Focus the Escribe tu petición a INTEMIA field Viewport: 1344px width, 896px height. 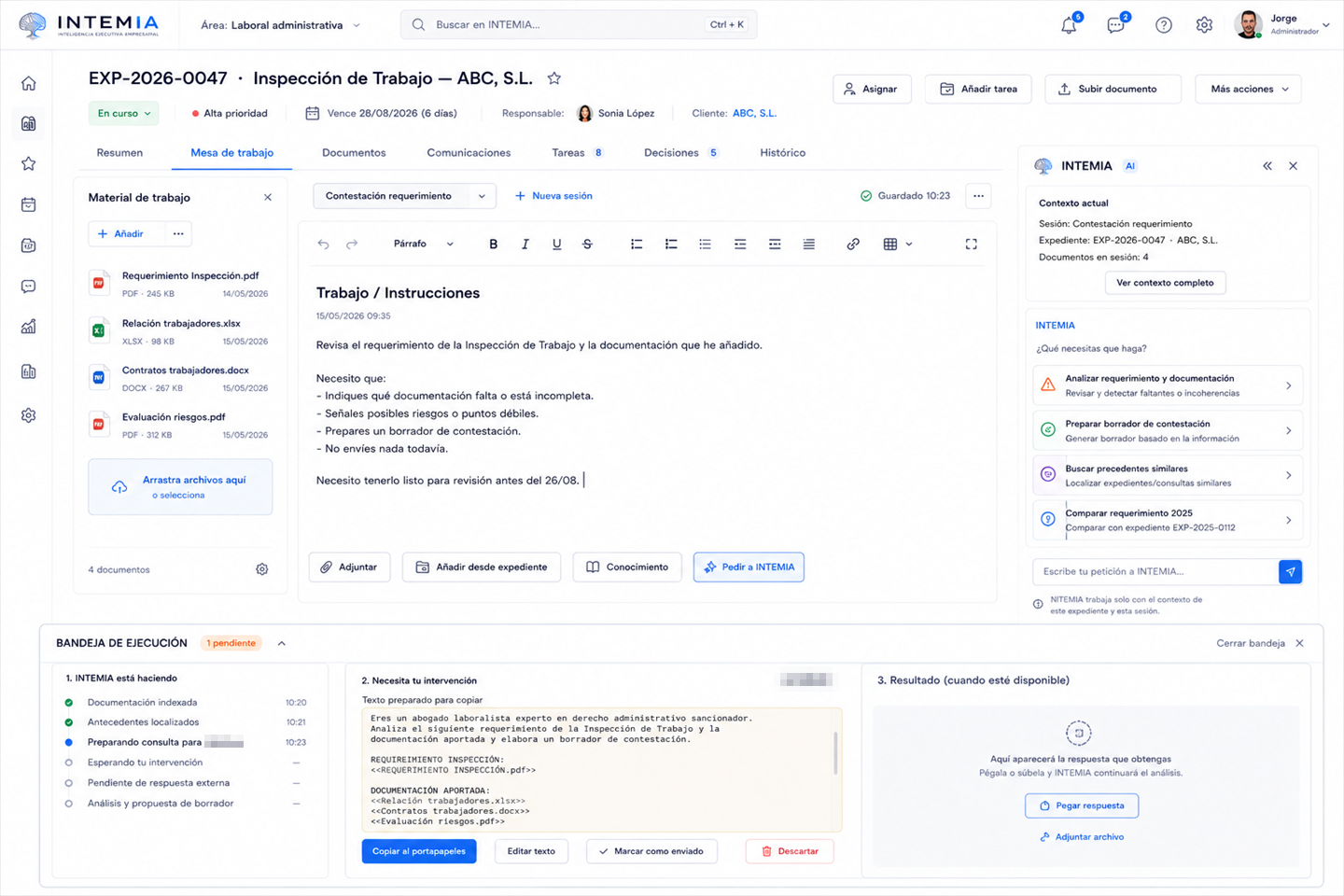[1155, 572]
